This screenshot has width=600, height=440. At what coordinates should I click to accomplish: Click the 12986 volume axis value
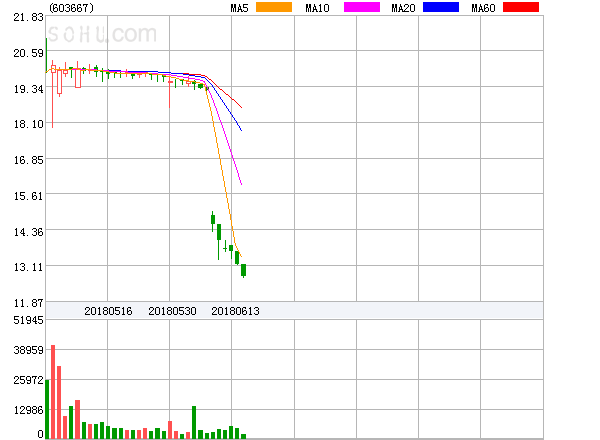coord(28,410)
